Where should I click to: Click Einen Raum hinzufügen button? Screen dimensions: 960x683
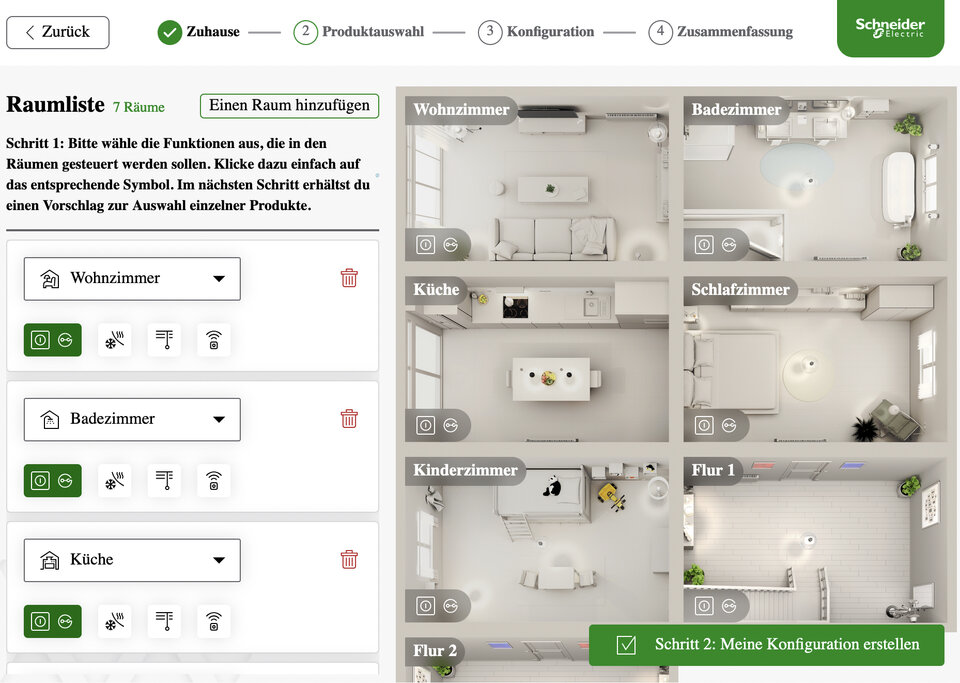290,105
